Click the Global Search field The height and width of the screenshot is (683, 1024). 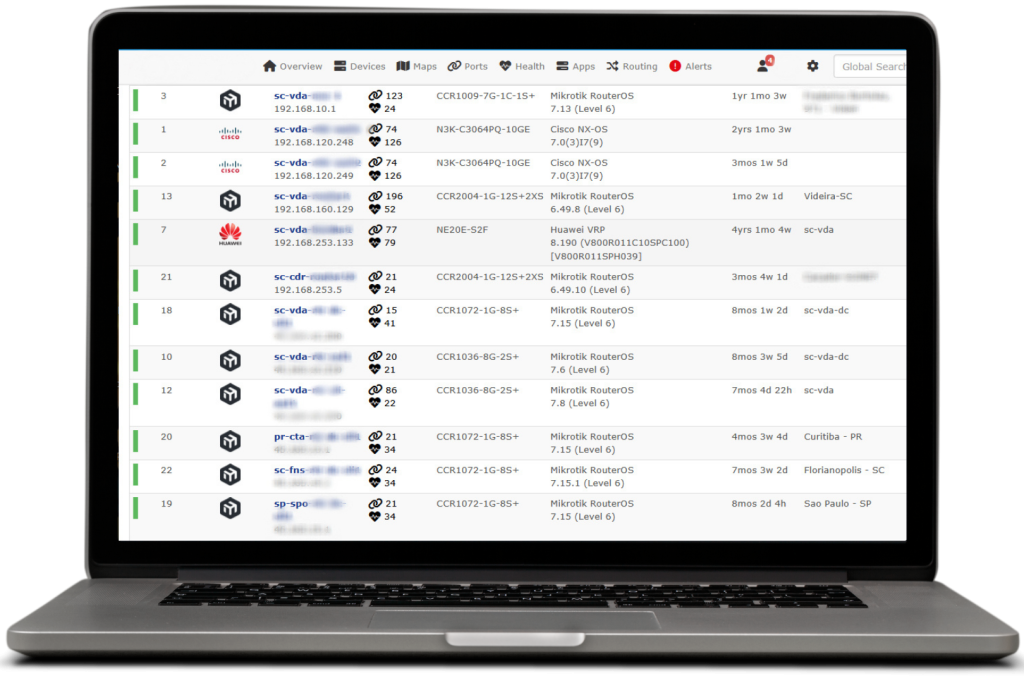pyautogui.click(x=870, y=67)
